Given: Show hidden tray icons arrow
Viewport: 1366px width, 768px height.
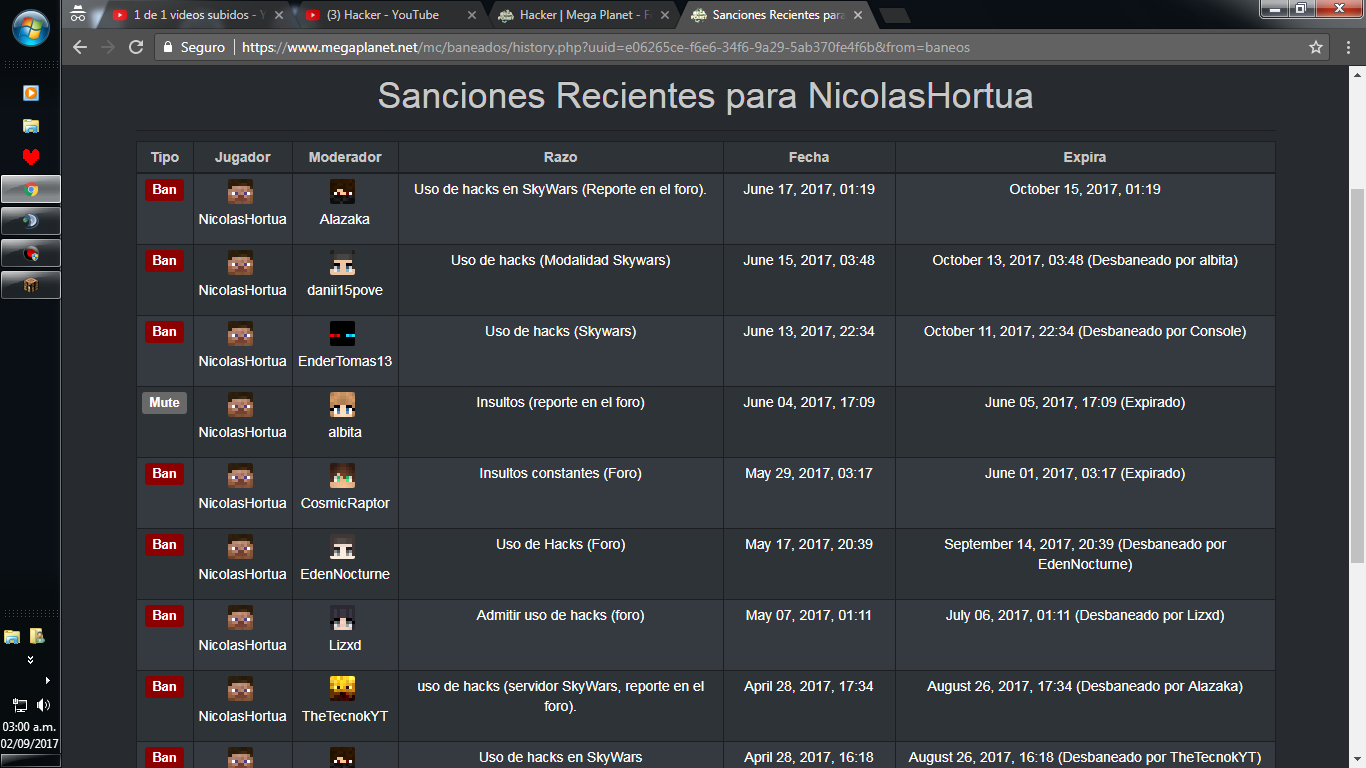Looking at the screenshot, I should [x=47, y=681].
